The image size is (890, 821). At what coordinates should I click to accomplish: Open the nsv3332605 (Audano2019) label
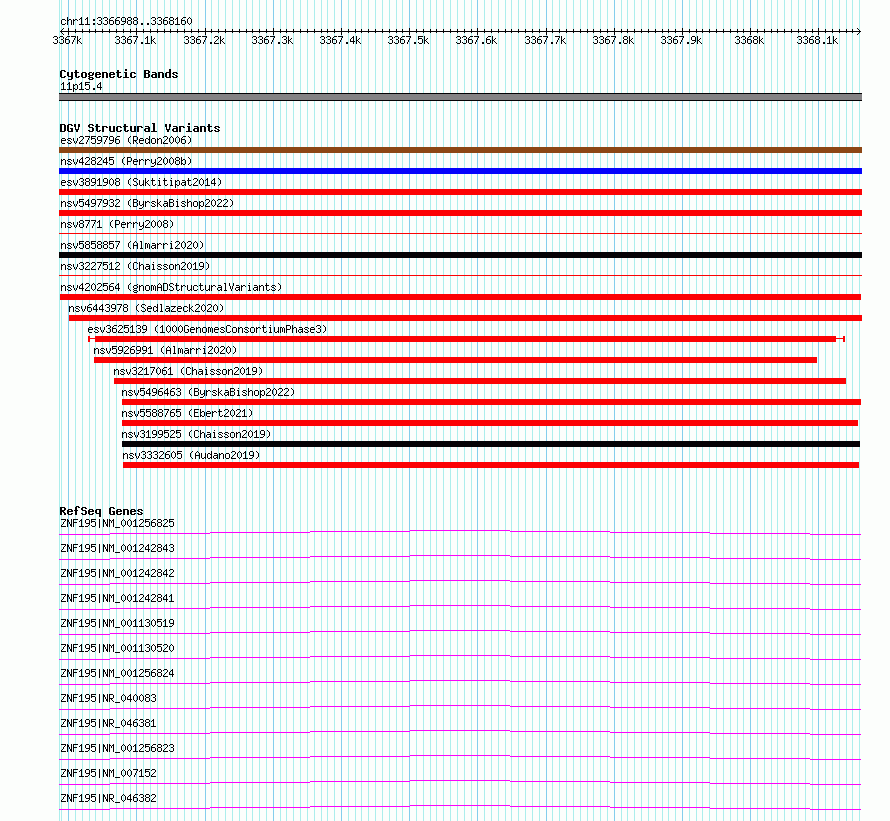[191, 455]
